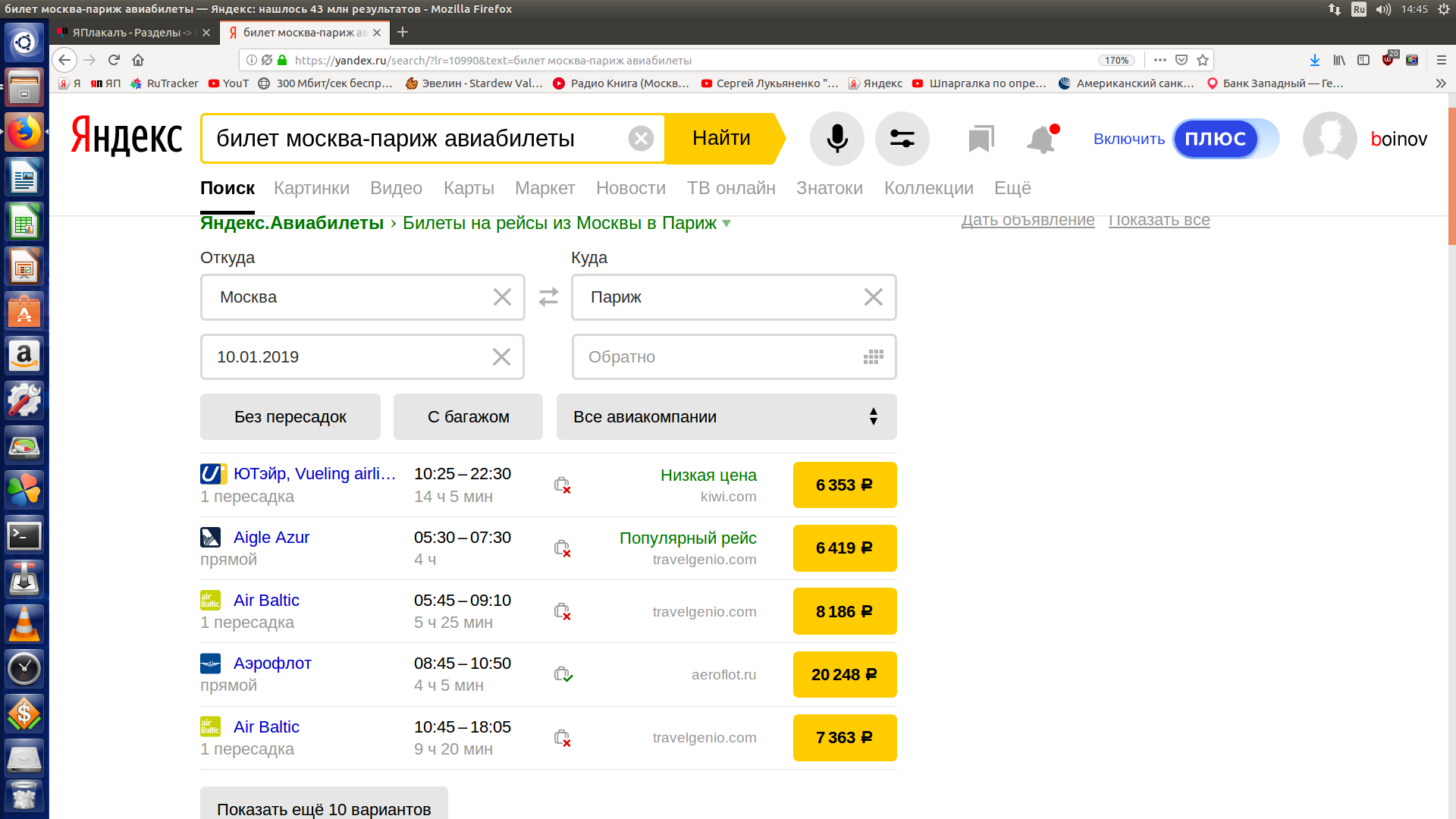Viewport: 1456px width, 819px height.
Task: Toggle the Включить Плюс switch
Action: [1225, 139]
